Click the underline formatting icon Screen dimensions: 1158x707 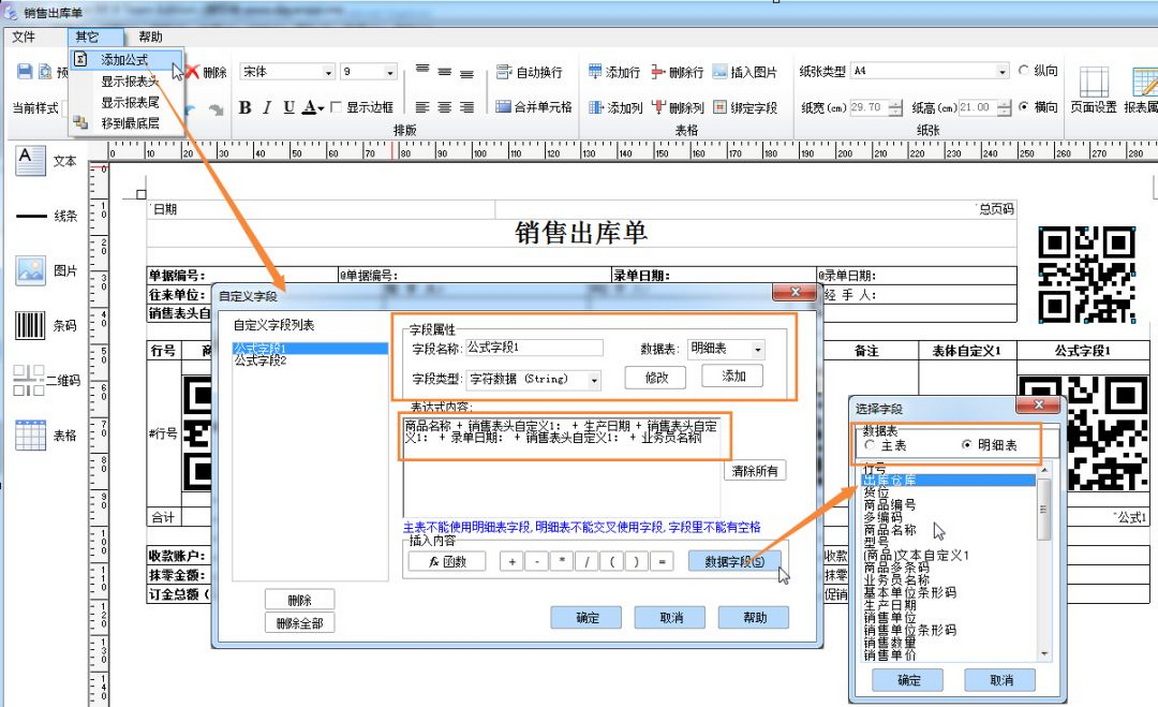289,108
